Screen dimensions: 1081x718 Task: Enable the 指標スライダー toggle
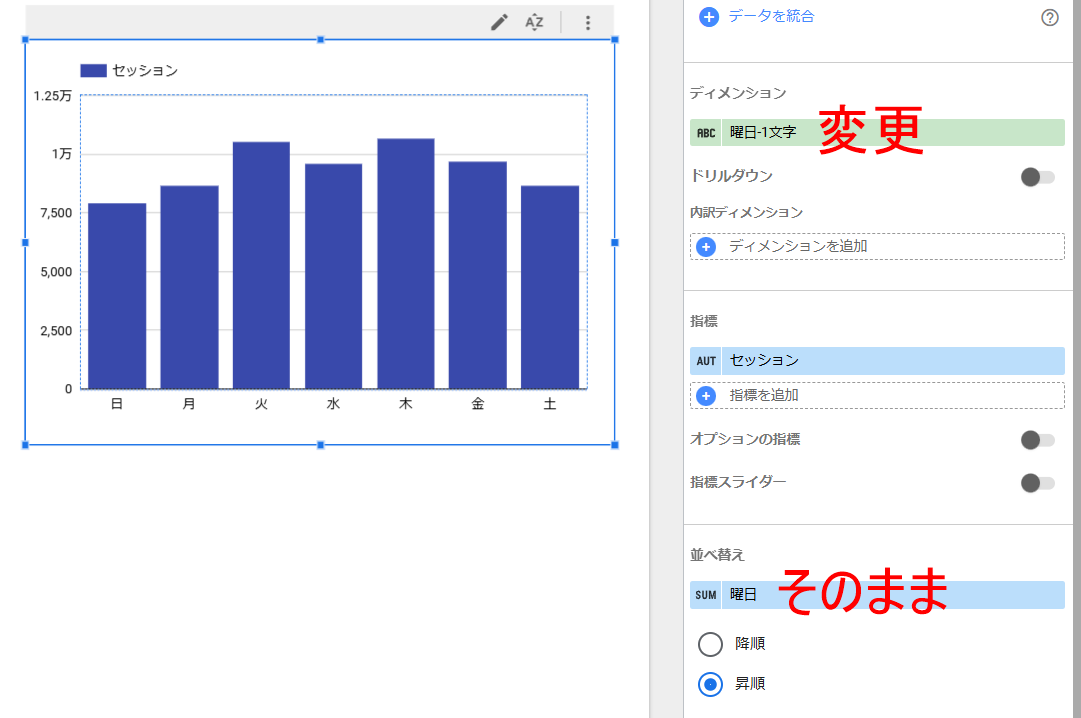[x=1037, y=483]
